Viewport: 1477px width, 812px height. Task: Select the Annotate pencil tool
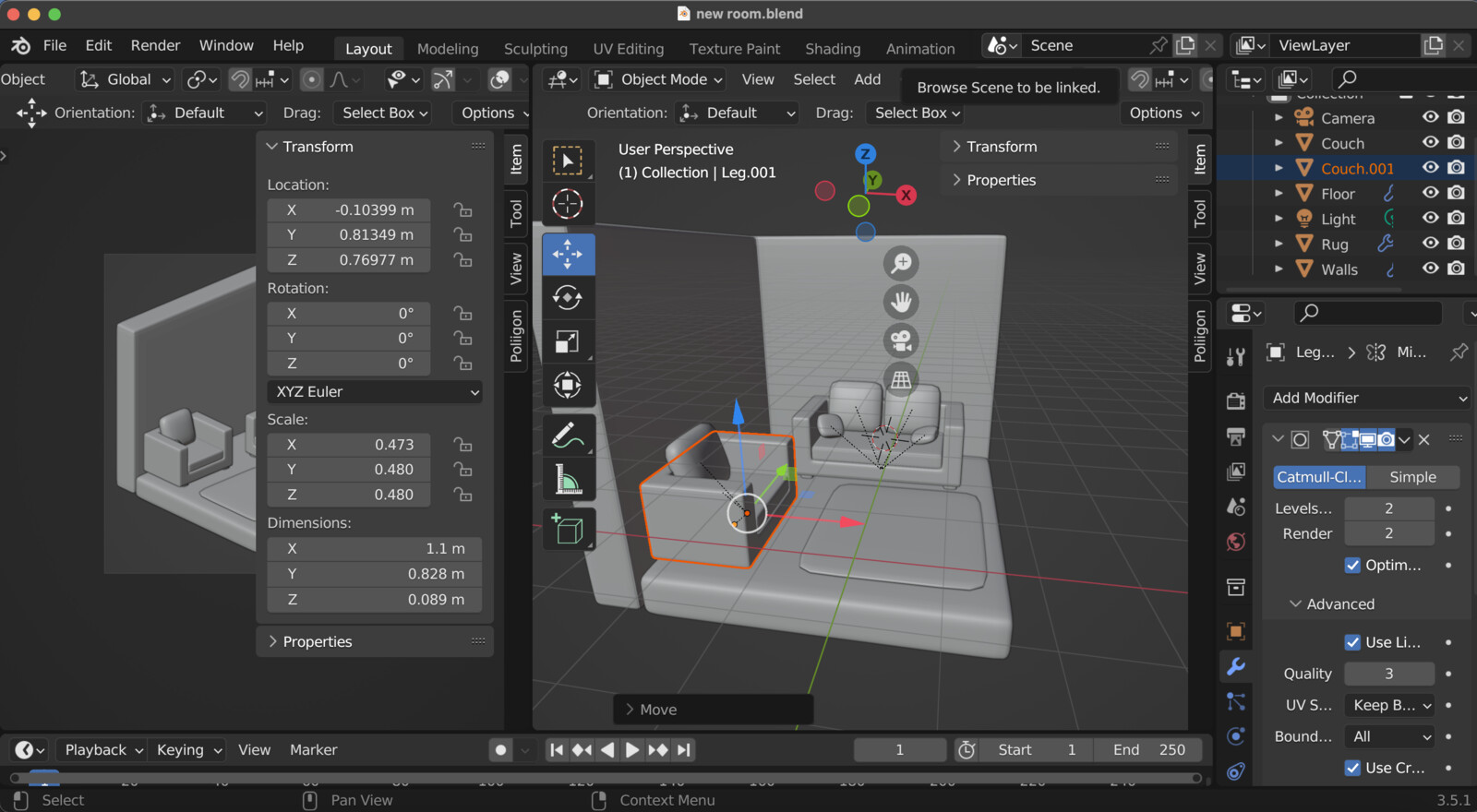pos(568,435)
